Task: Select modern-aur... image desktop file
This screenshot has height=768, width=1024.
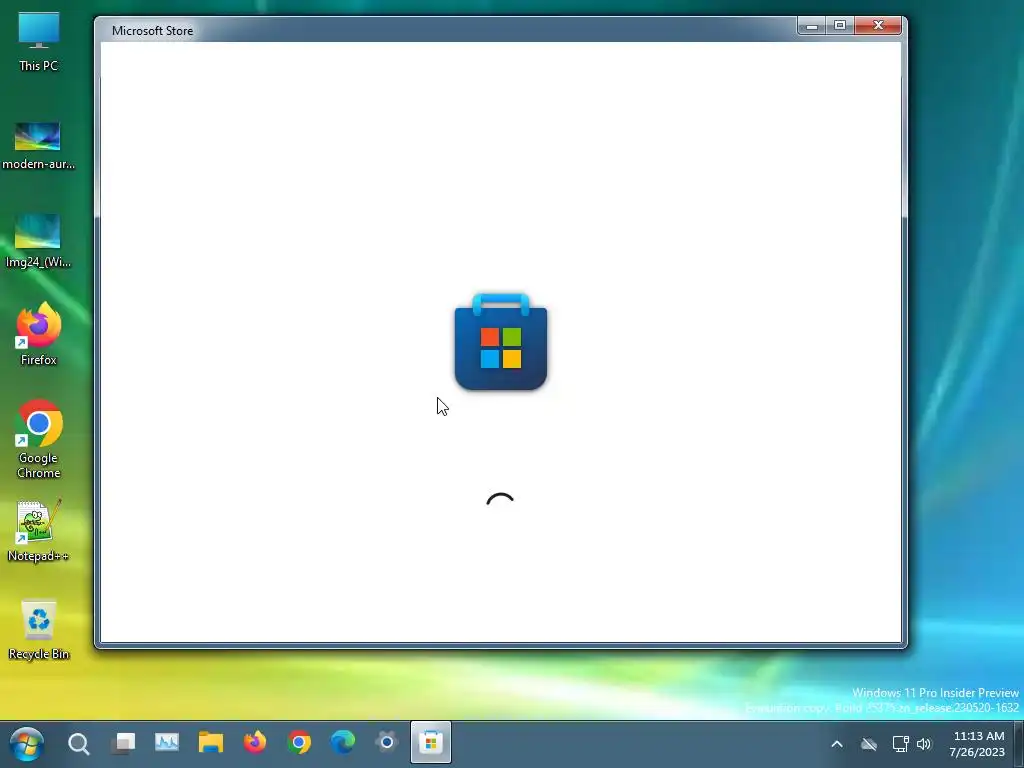Action: point(39,146)
